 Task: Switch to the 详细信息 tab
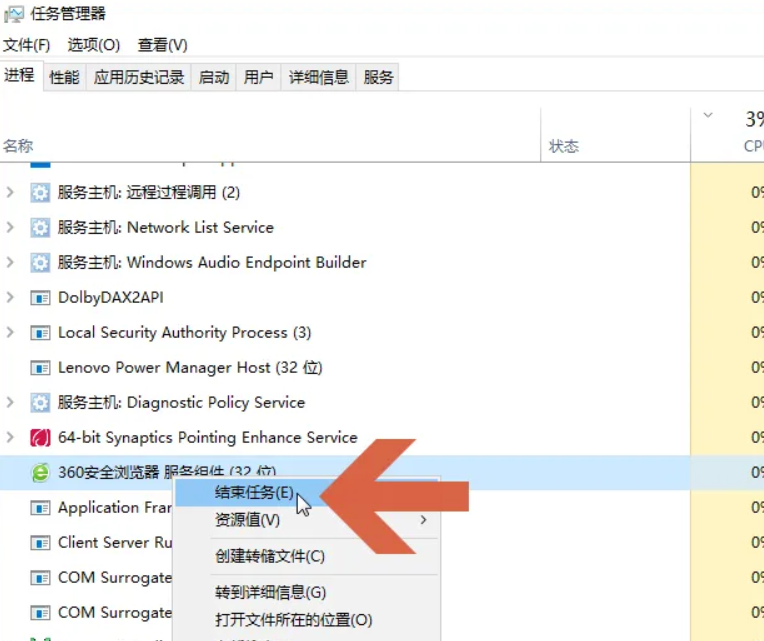point(319,77)
